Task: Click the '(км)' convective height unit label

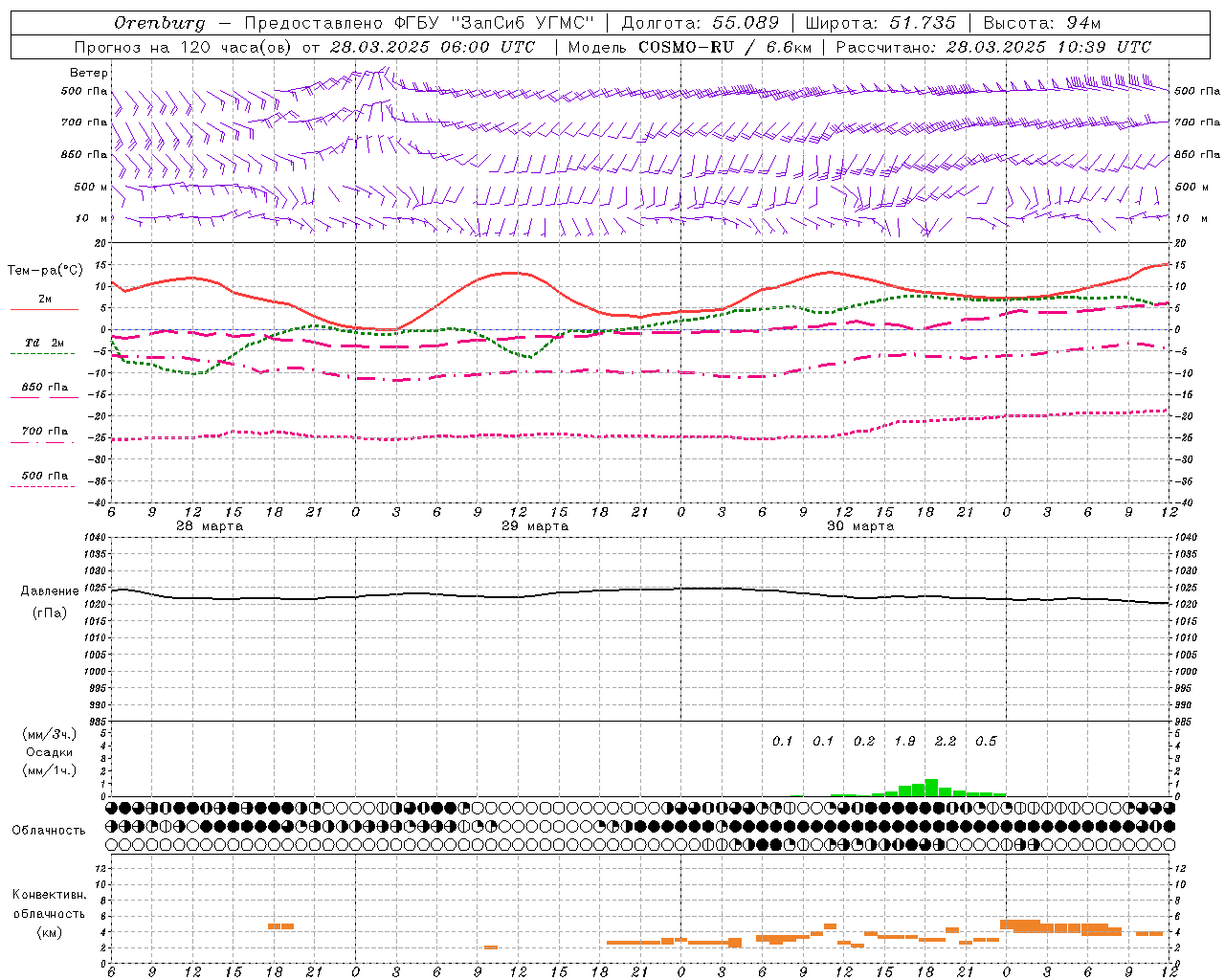Action: pyautogui.click(x=50, y=932)
